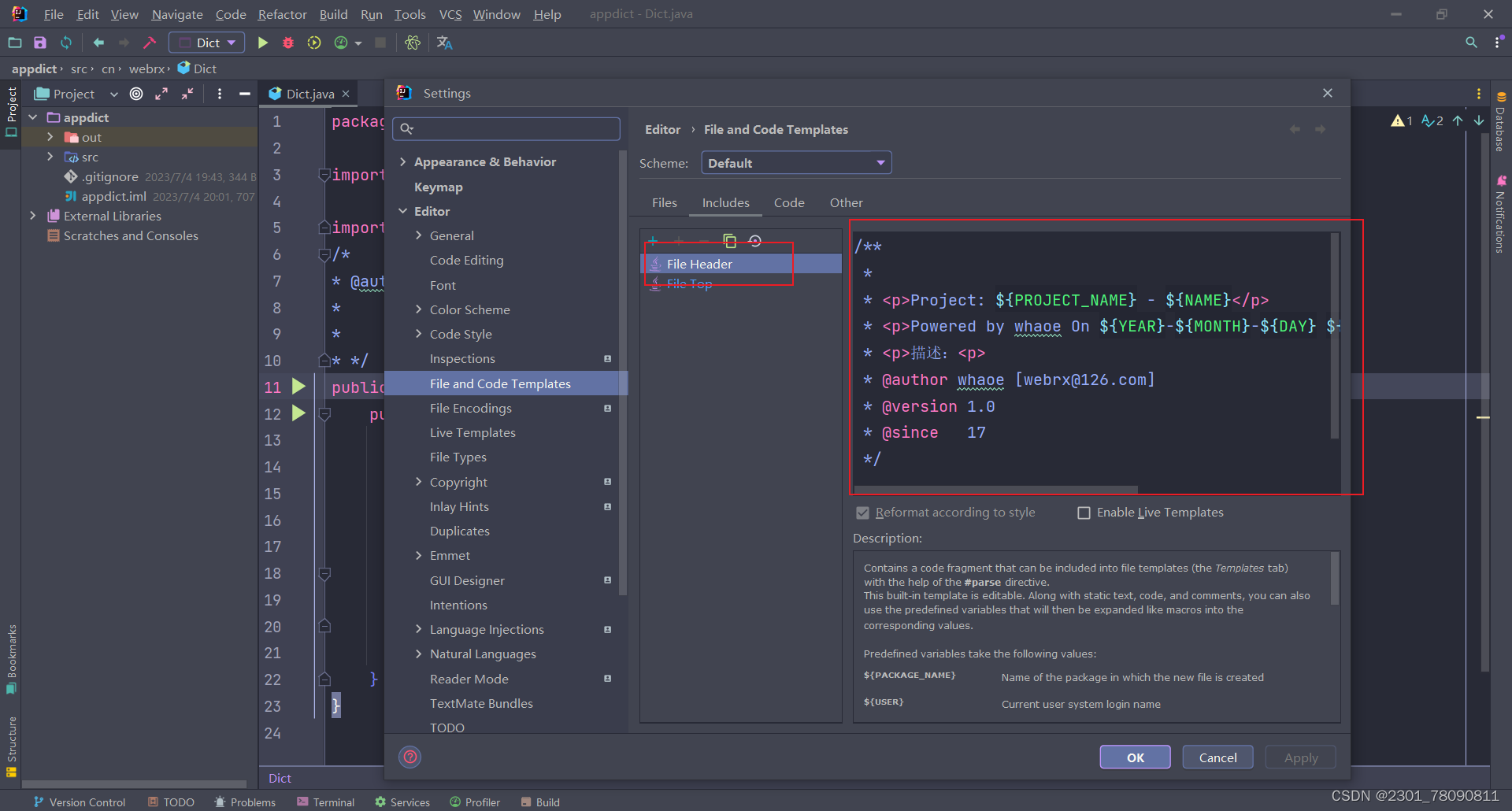Click the red Debug bug icon
Image resolution: width=1512 pixels, height=811 pixels.
point(288,43)
